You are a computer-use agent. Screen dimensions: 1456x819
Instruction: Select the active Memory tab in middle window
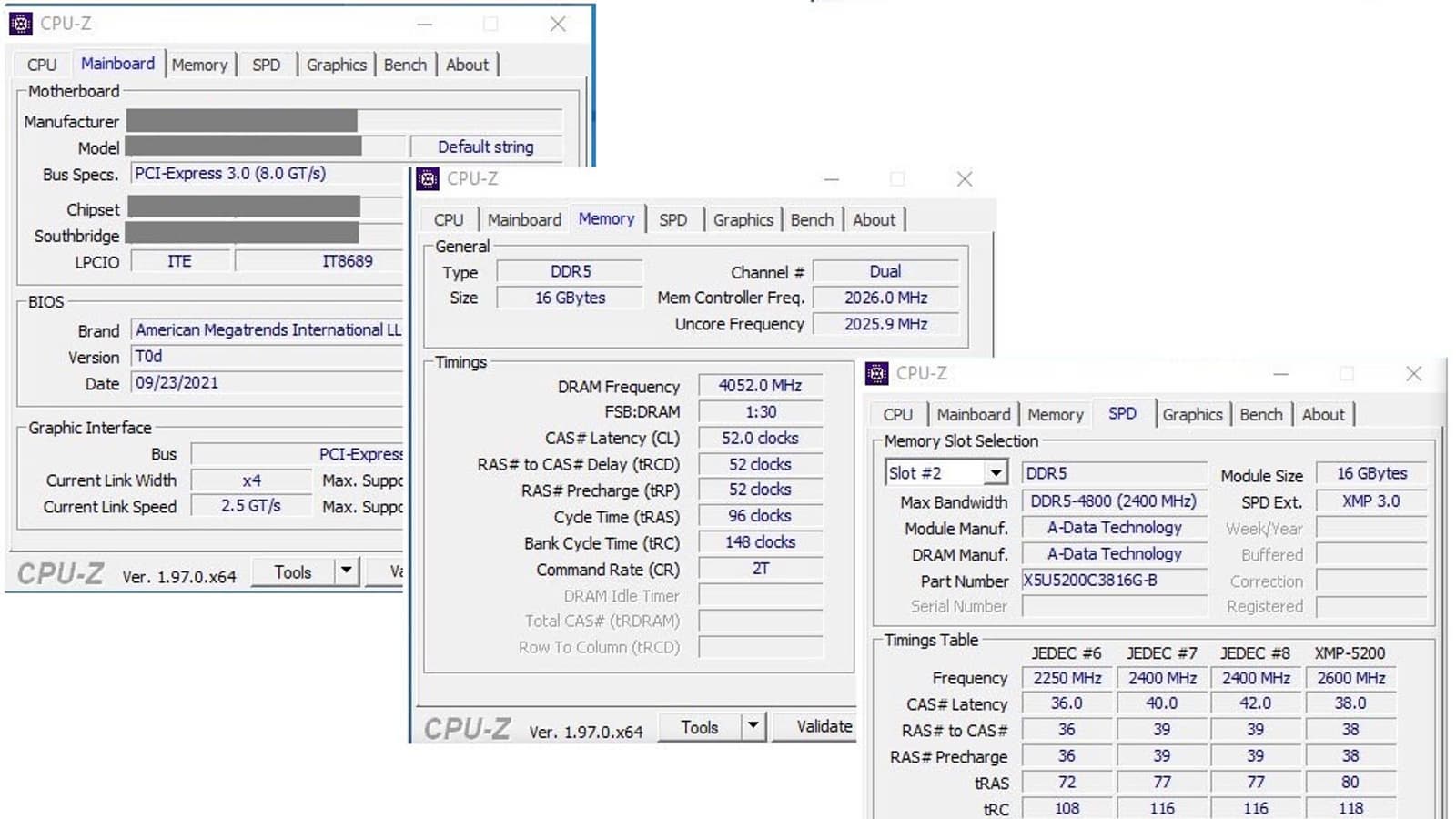pyautogui.click(x=607, y=218)
